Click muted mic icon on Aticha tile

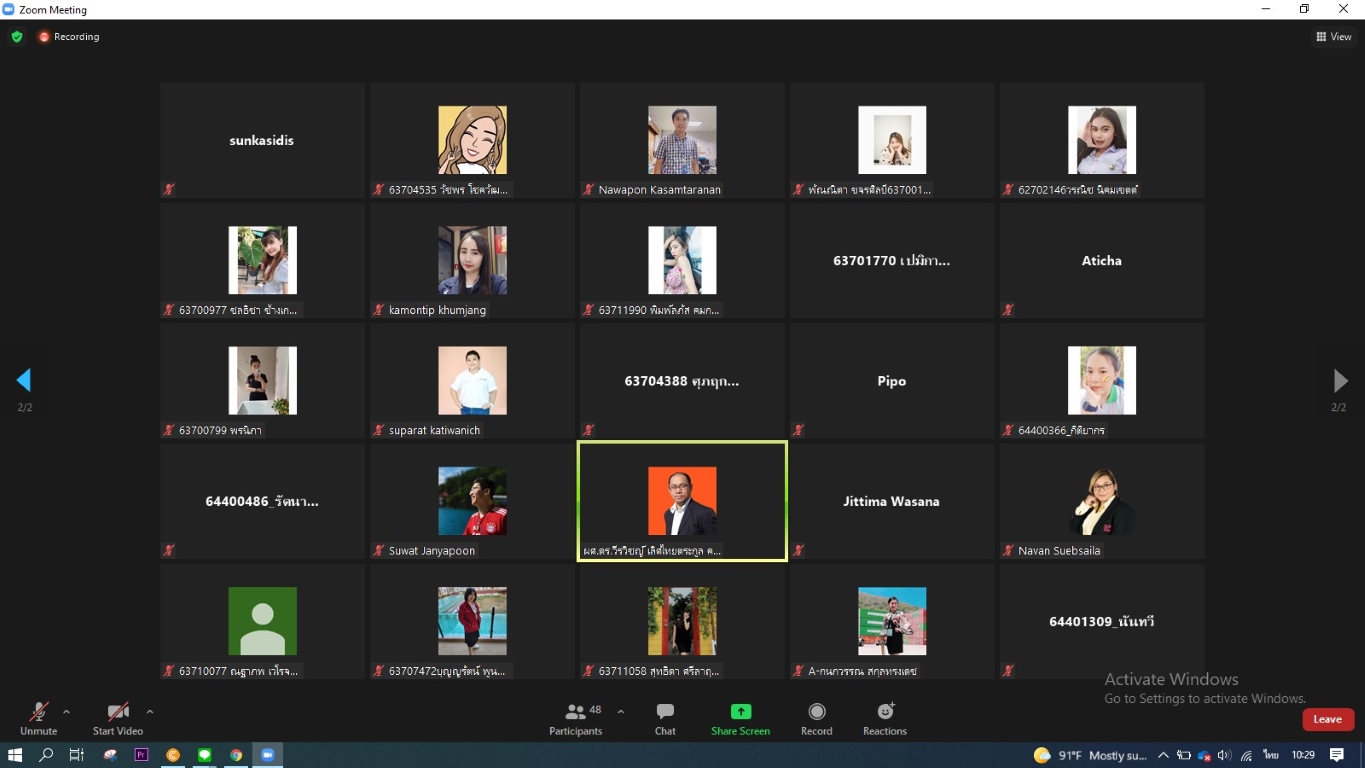pyautogui.click(x=1008, y=310)
